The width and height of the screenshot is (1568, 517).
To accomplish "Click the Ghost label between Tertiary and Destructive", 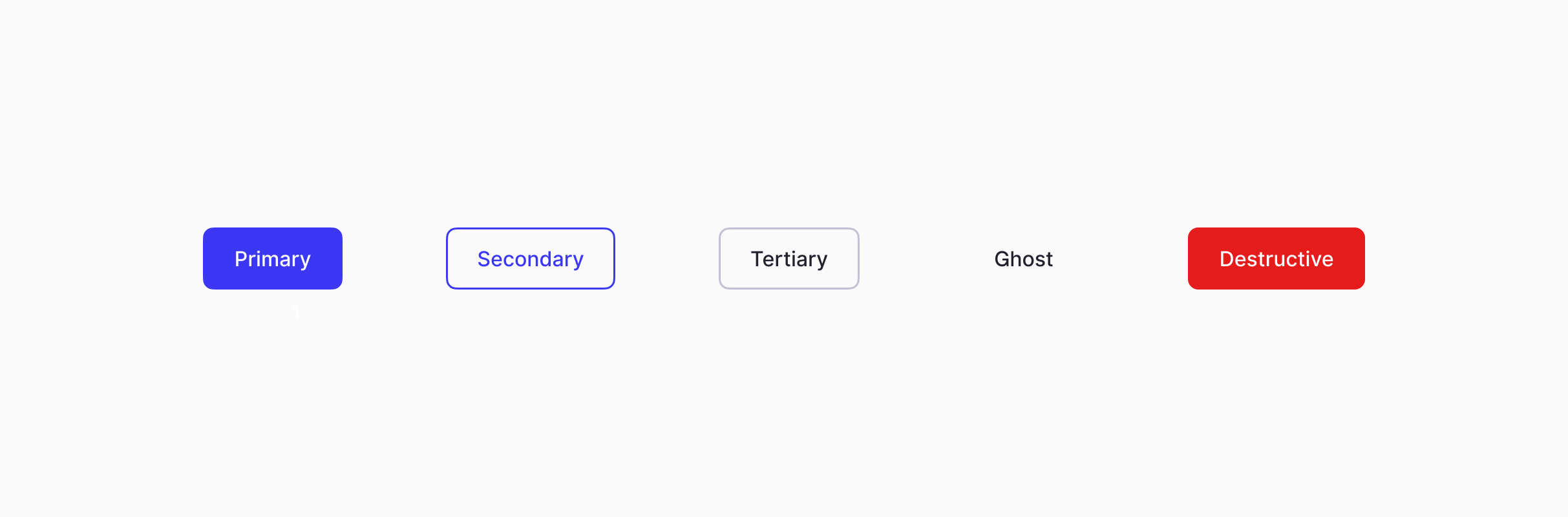I will pyautogui.click(x=1023, y=258).
